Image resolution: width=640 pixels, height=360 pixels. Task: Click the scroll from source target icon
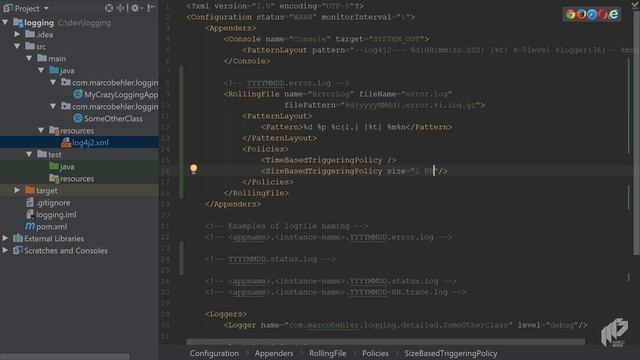109,8
